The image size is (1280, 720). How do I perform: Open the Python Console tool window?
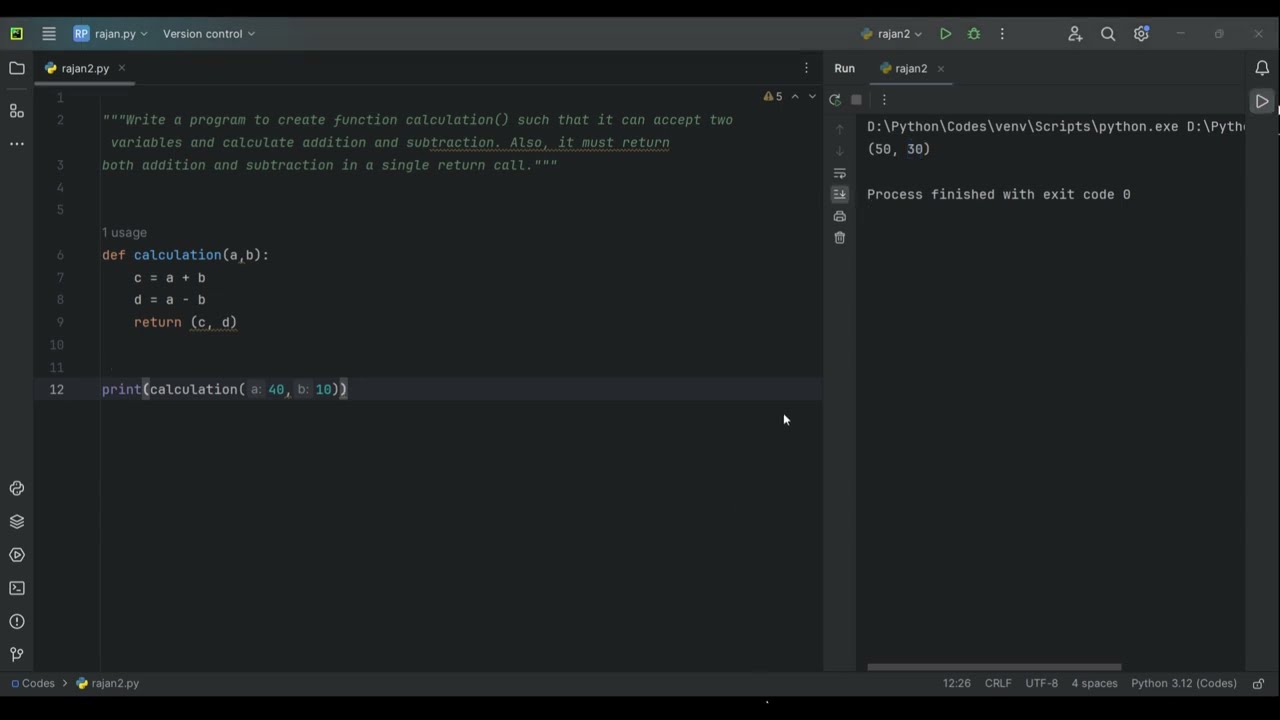[x=17, y=488]
